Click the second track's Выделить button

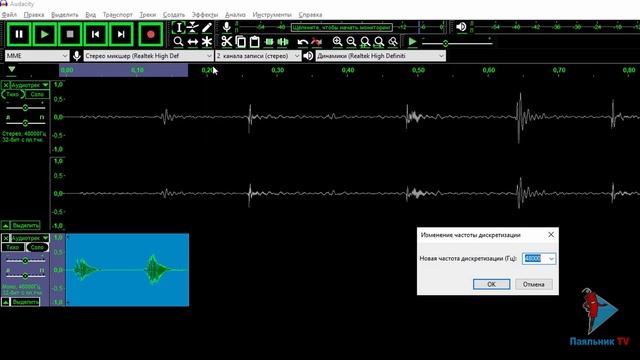pos(25,302)
